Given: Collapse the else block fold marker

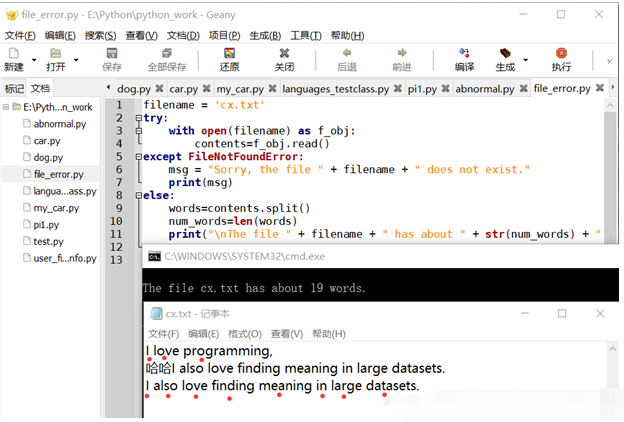Looking at the screenshot, I should tap(138, 195).
